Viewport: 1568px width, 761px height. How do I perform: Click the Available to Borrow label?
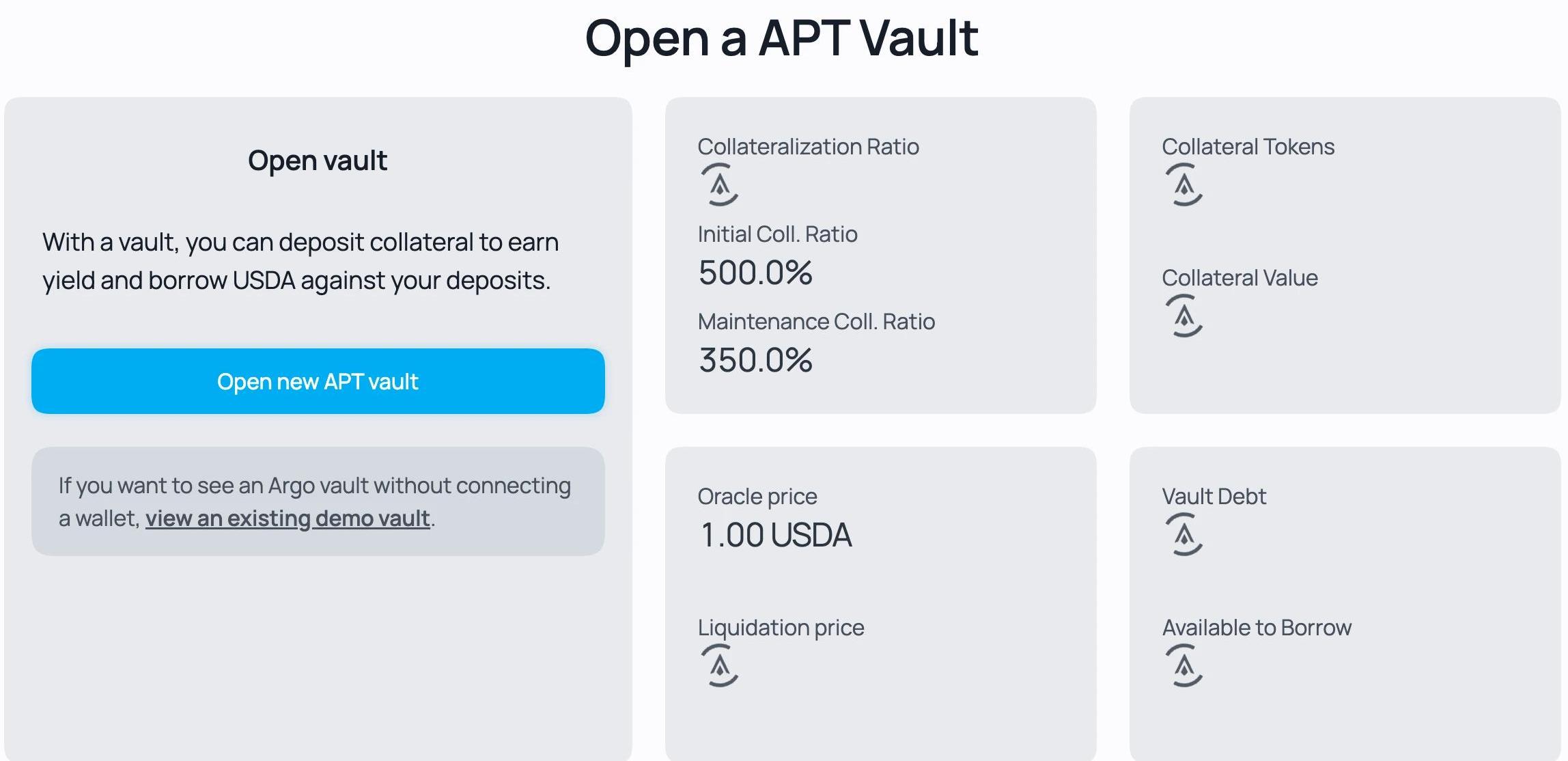(x=1257, y=628)
